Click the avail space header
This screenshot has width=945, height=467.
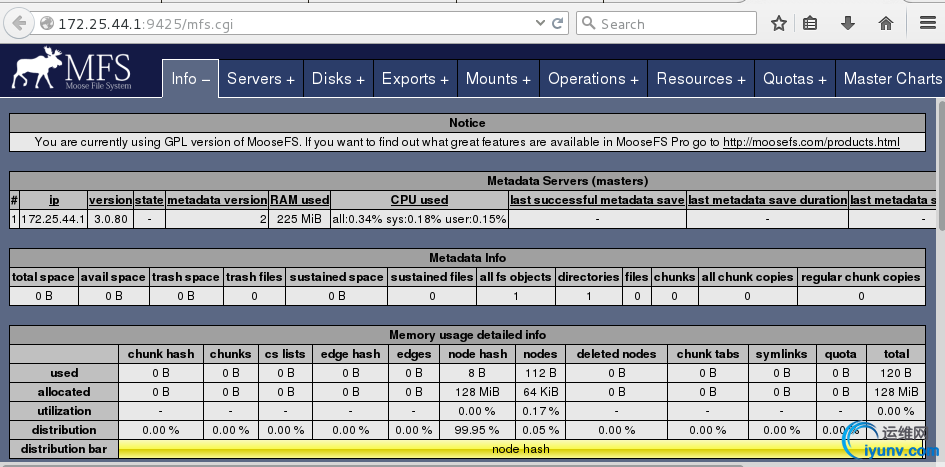(x=113, y=277)
